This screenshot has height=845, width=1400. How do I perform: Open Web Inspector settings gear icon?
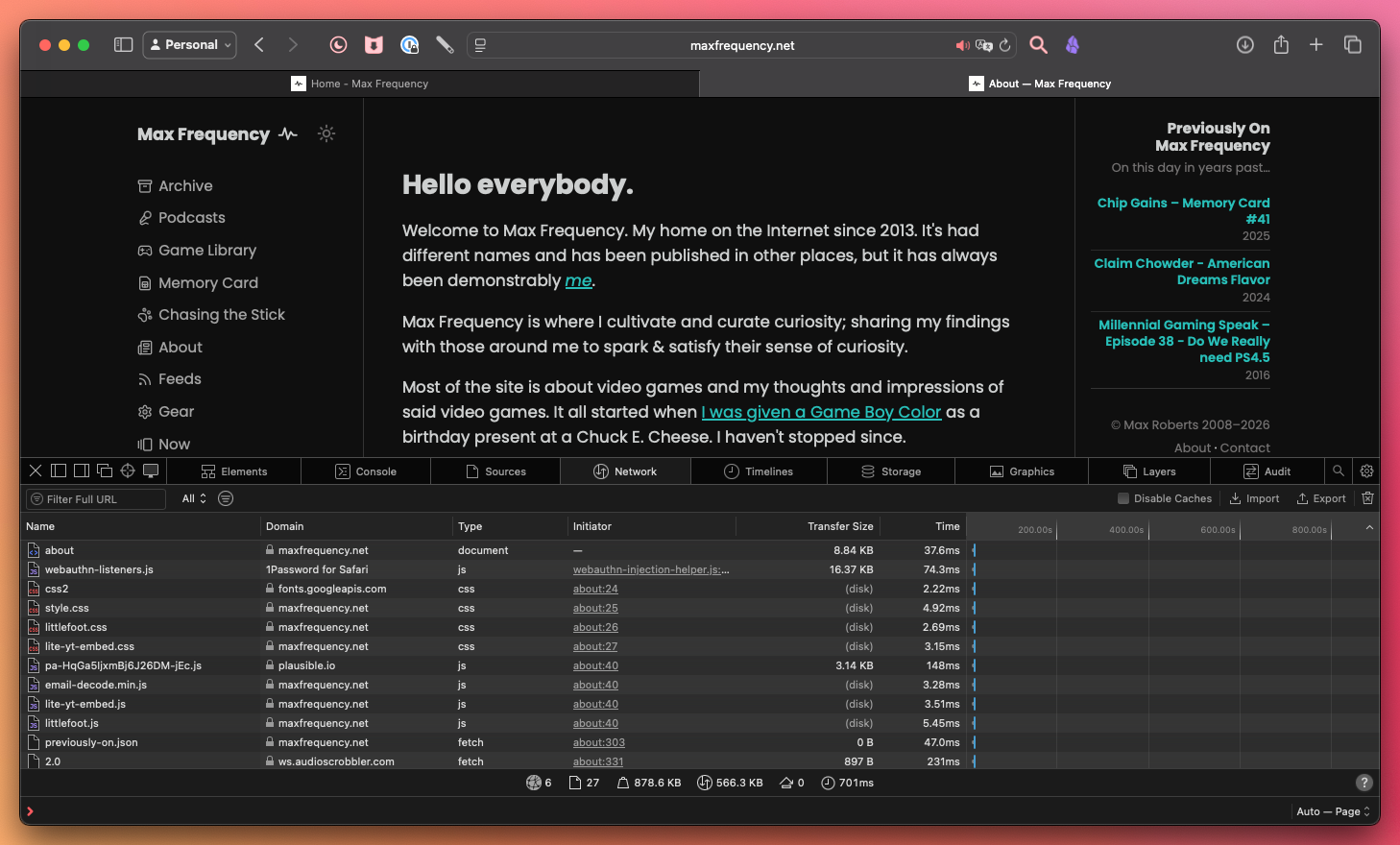(x=1366, y=471)
